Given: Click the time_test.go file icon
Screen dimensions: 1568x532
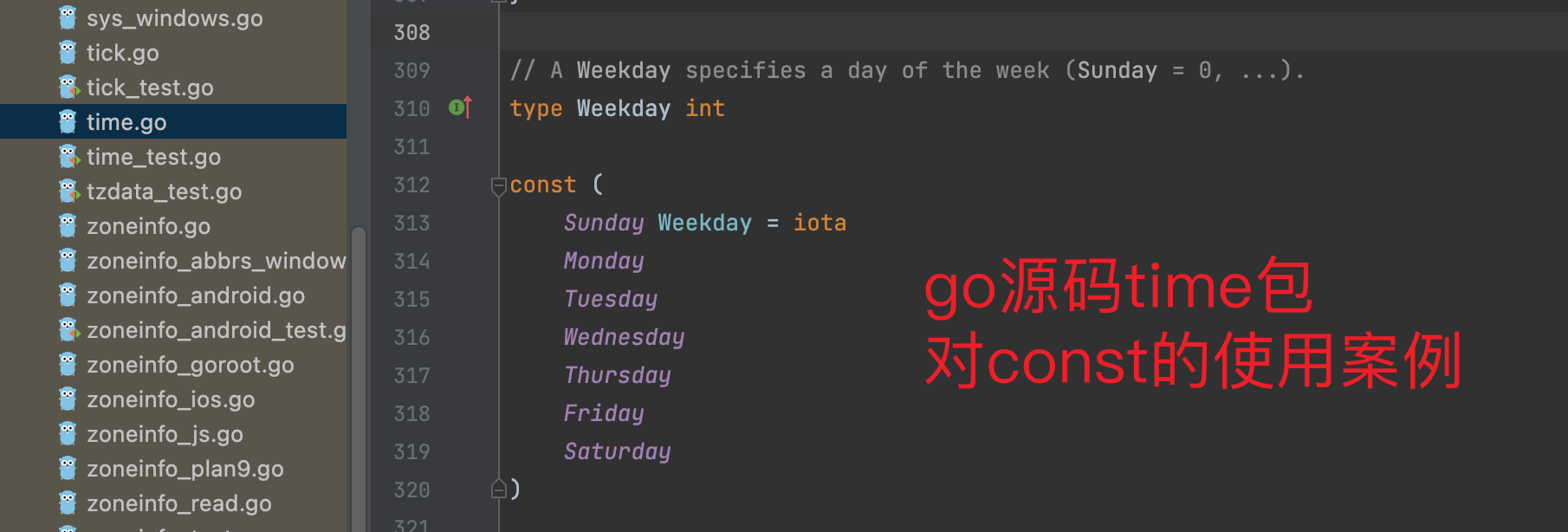Looking at the screenshot, I should tap(68, 157).
